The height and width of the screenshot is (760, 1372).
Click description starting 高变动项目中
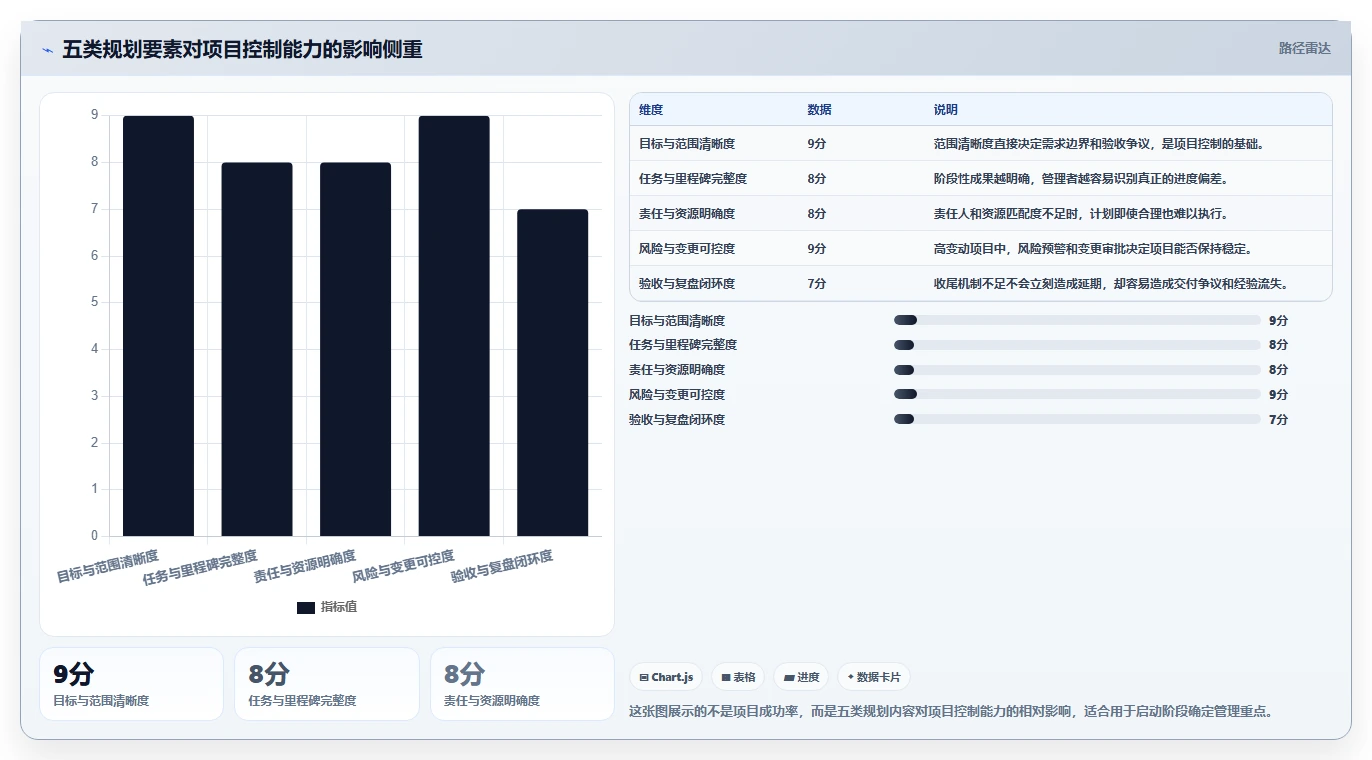[1093, 249]
